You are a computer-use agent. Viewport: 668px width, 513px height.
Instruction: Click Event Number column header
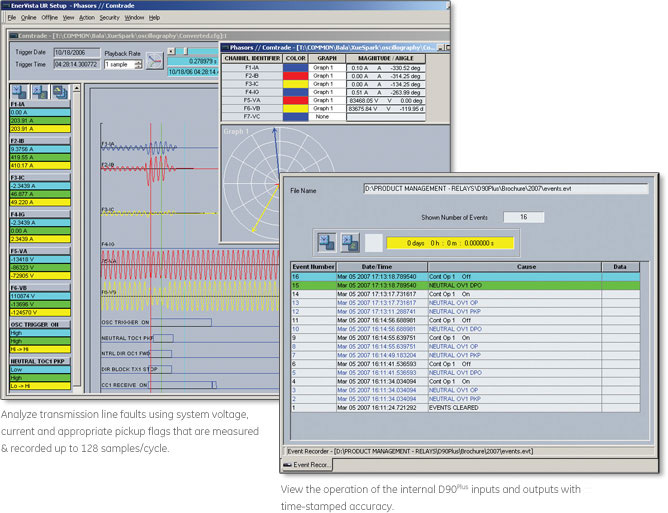point(314,267)
